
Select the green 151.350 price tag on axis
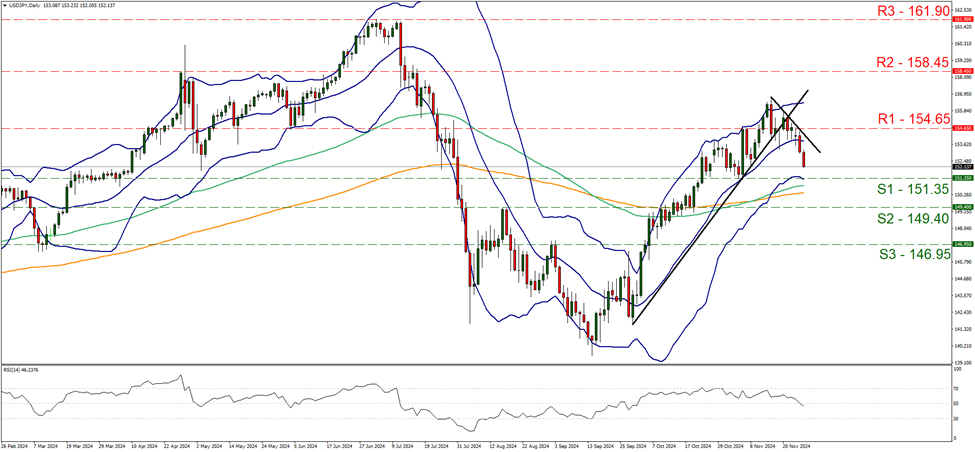point(961,178)
